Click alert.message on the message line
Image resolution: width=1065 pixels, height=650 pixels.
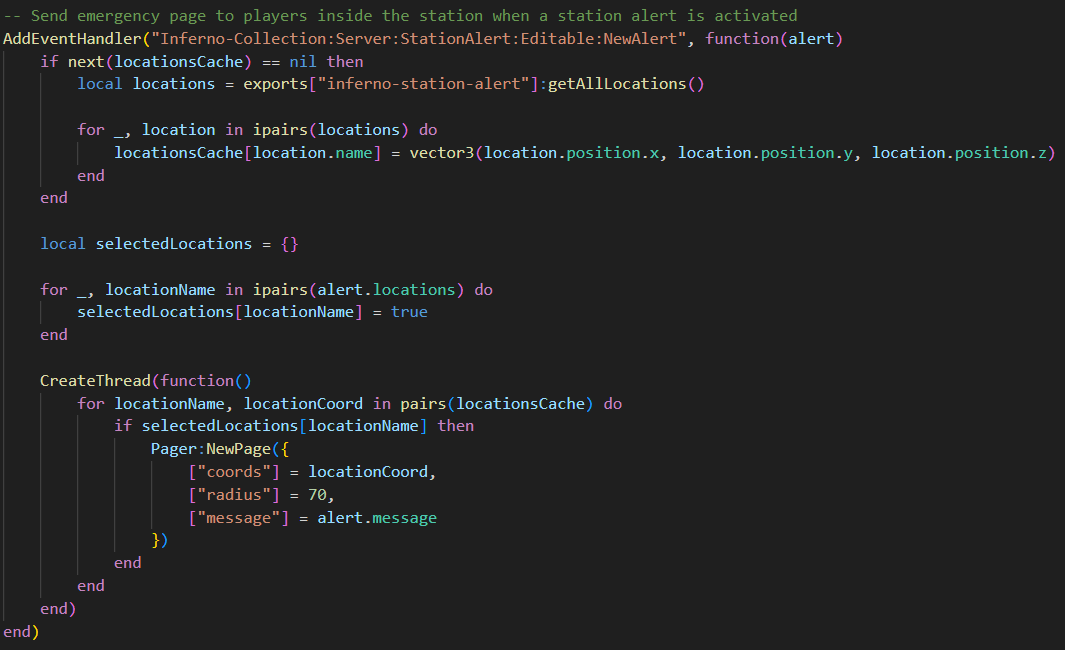tap(377, 518)
